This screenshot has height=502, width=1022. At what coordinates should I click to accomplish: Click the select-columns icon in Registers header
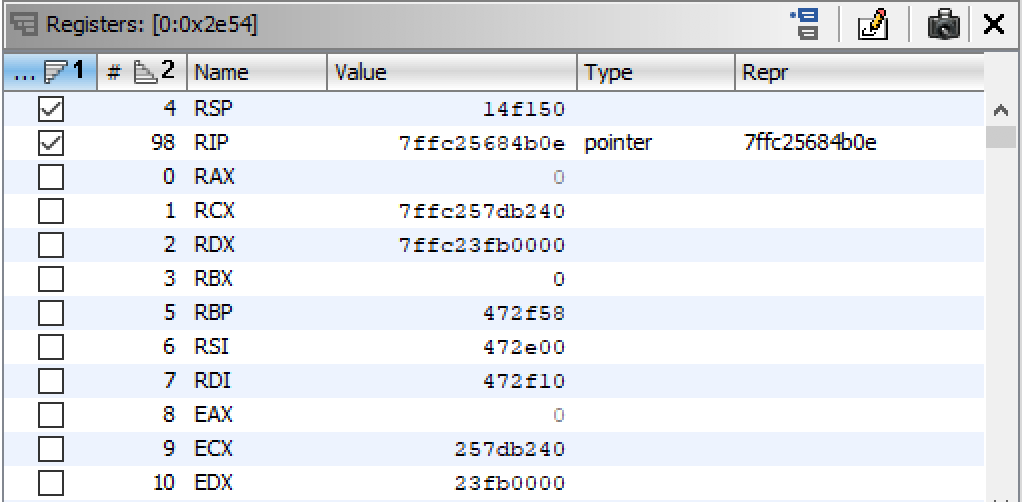[x=806, y=25]
